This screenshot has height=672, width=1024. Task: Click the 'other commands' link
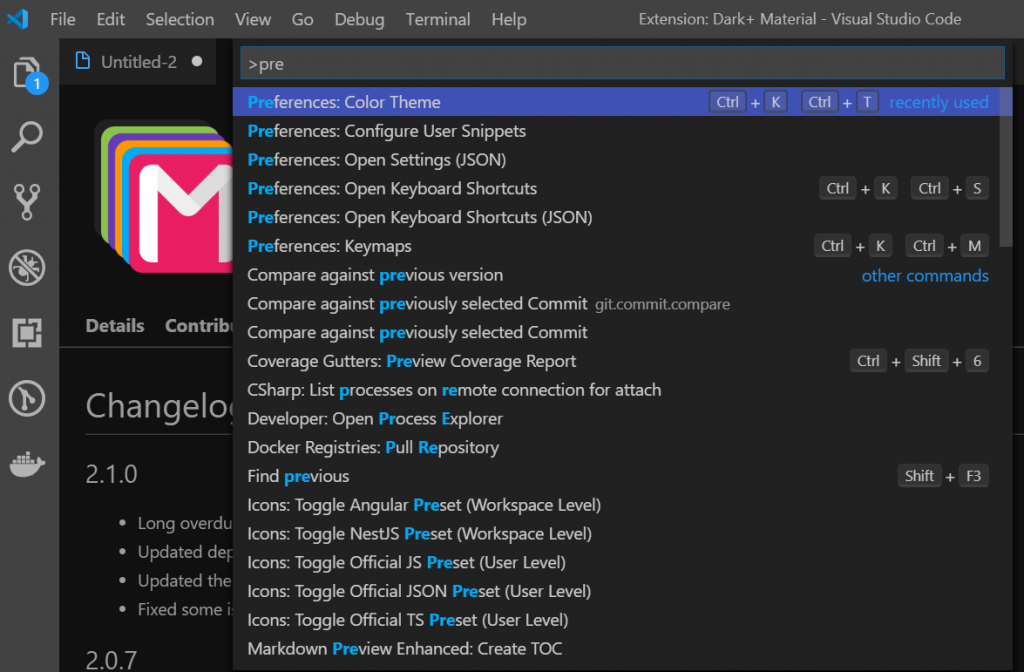click(x=925, y=275)
